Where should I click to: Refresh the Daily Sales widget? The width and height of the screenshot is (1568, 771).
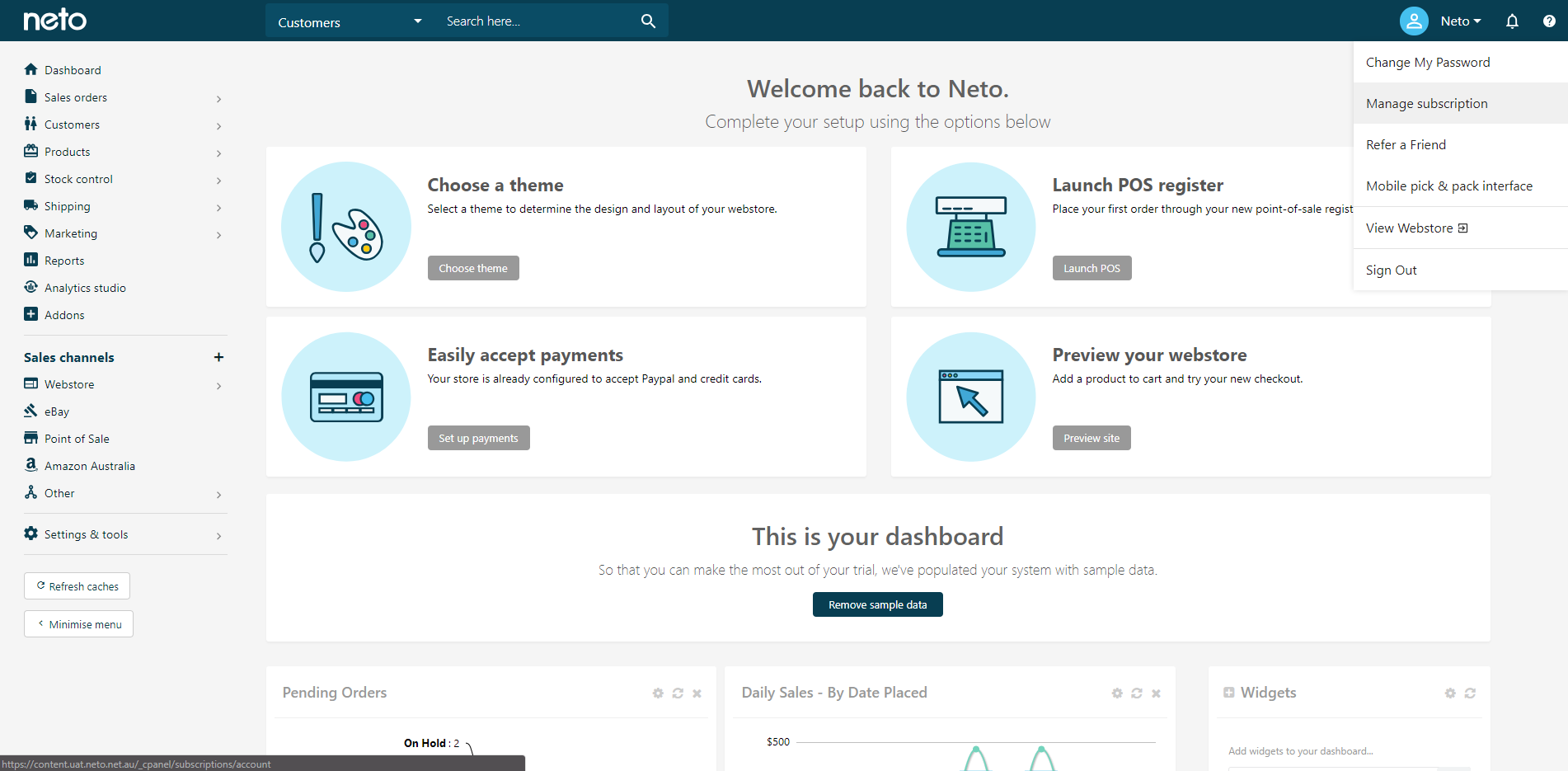tap(1137, 693)
